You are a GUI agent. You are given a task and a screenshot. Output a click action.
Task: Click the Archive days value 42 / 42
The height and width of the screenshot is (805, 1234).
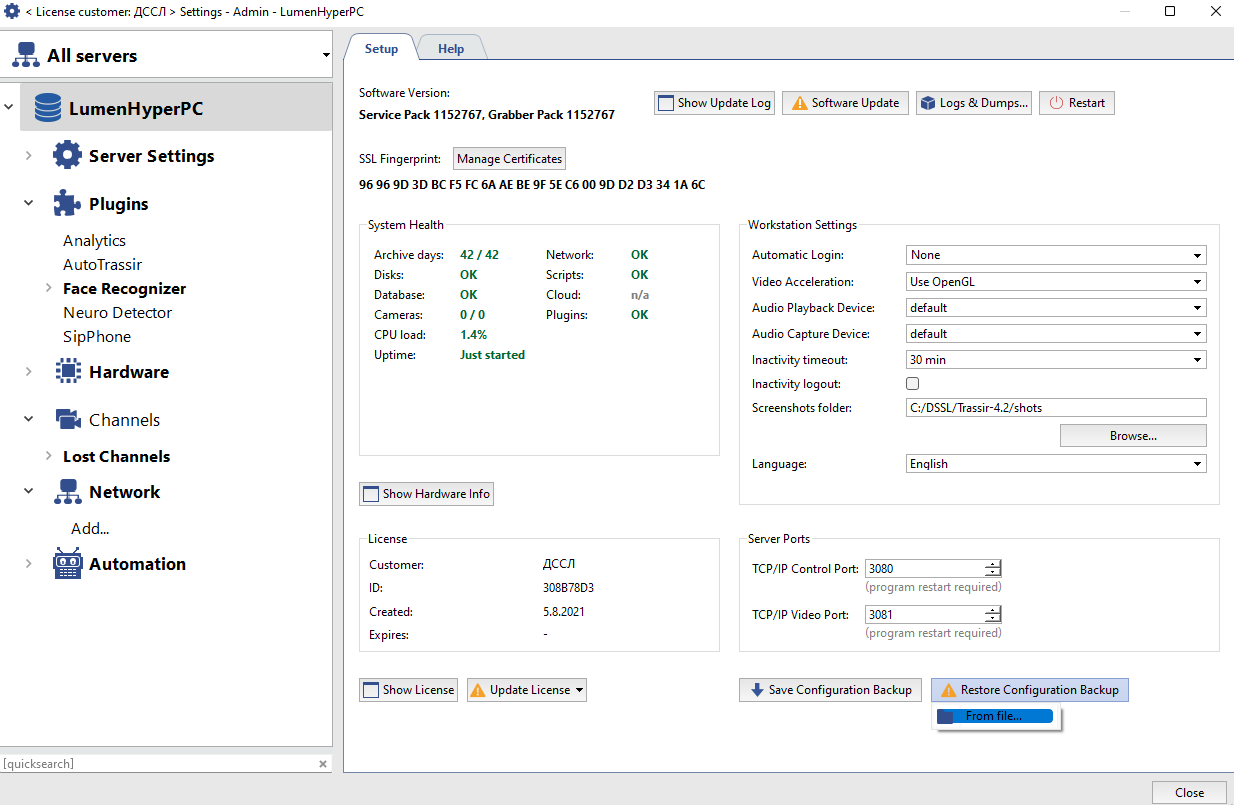[479, 255]
